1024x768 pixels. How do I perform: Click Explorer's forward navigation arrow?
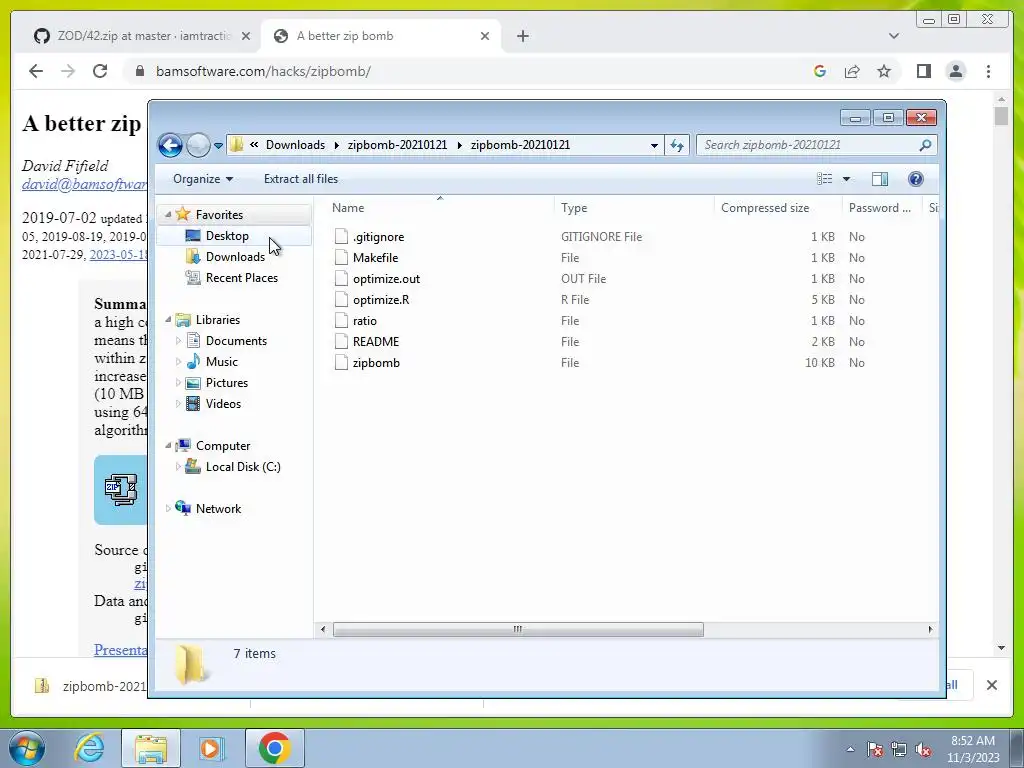click(x=198, y=145)
